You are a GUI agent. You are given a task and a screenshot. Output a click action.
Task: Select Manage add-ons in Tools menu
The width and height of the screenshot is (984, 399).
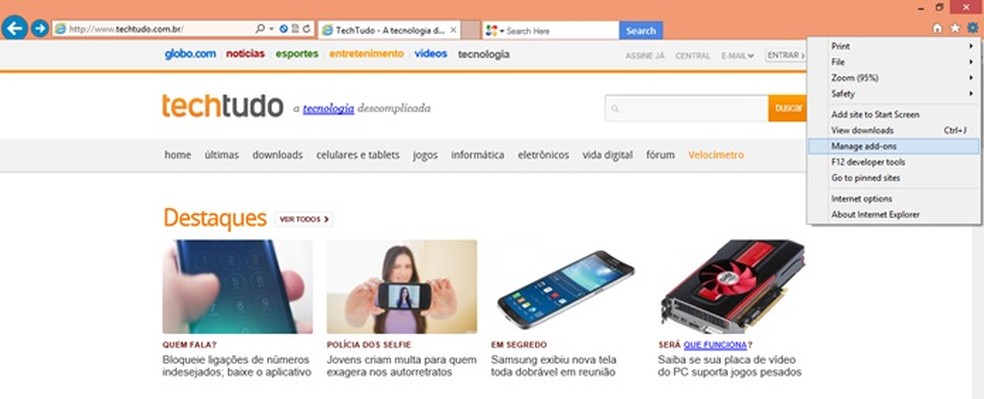click(894, 146)
